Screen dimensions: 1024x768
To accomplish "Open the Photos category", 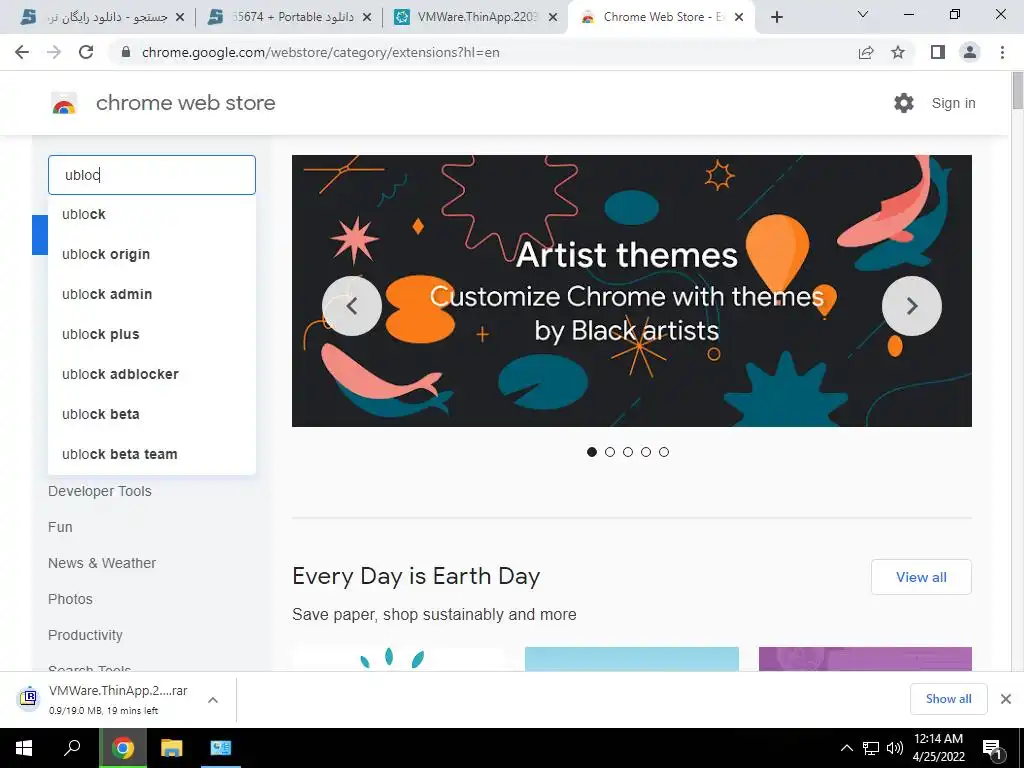I will tap(71, 599).
